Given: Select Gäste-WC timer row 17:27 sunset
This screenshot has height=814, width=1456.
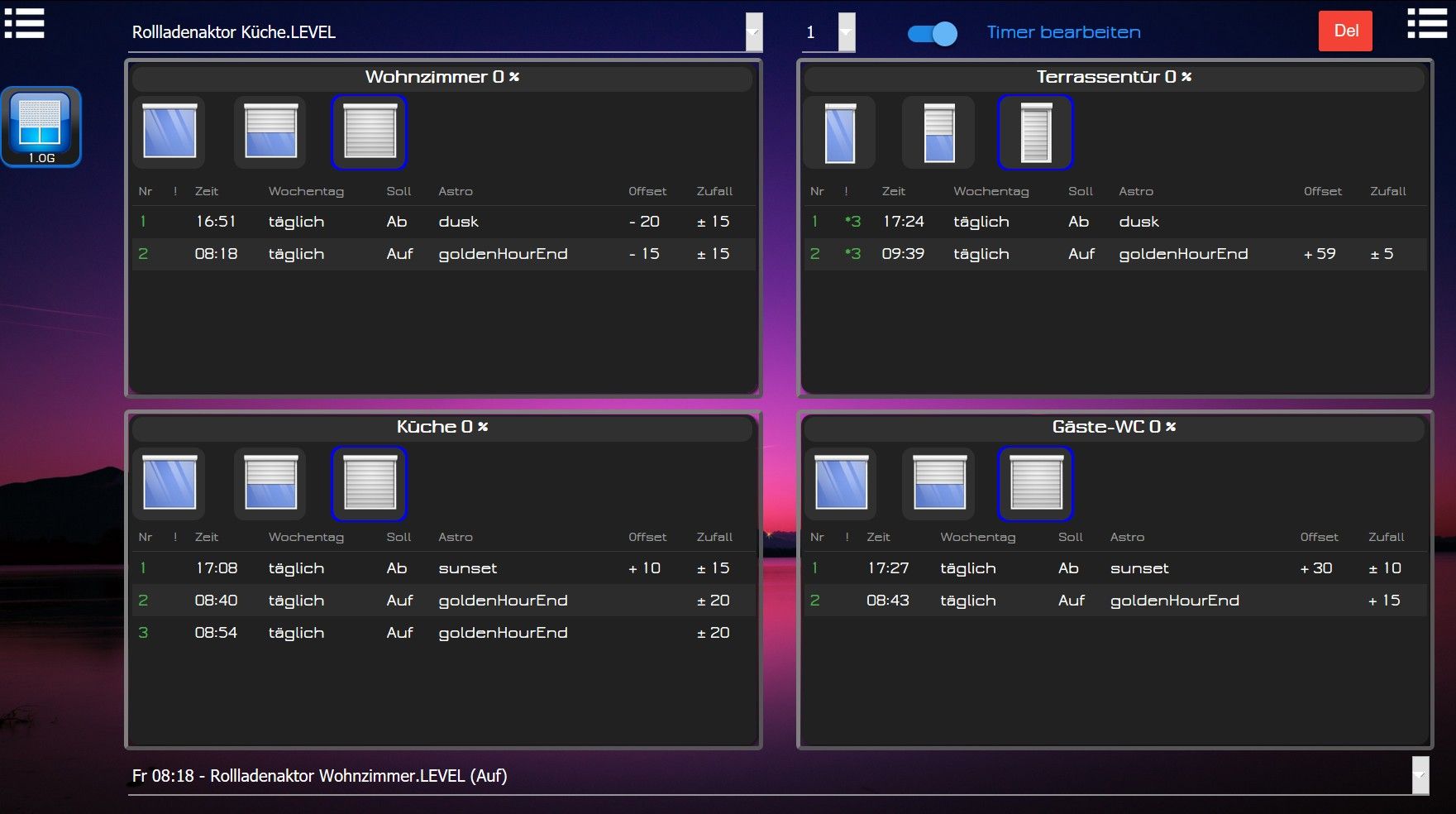Looking at the screenshot, I should (1115, 568).
